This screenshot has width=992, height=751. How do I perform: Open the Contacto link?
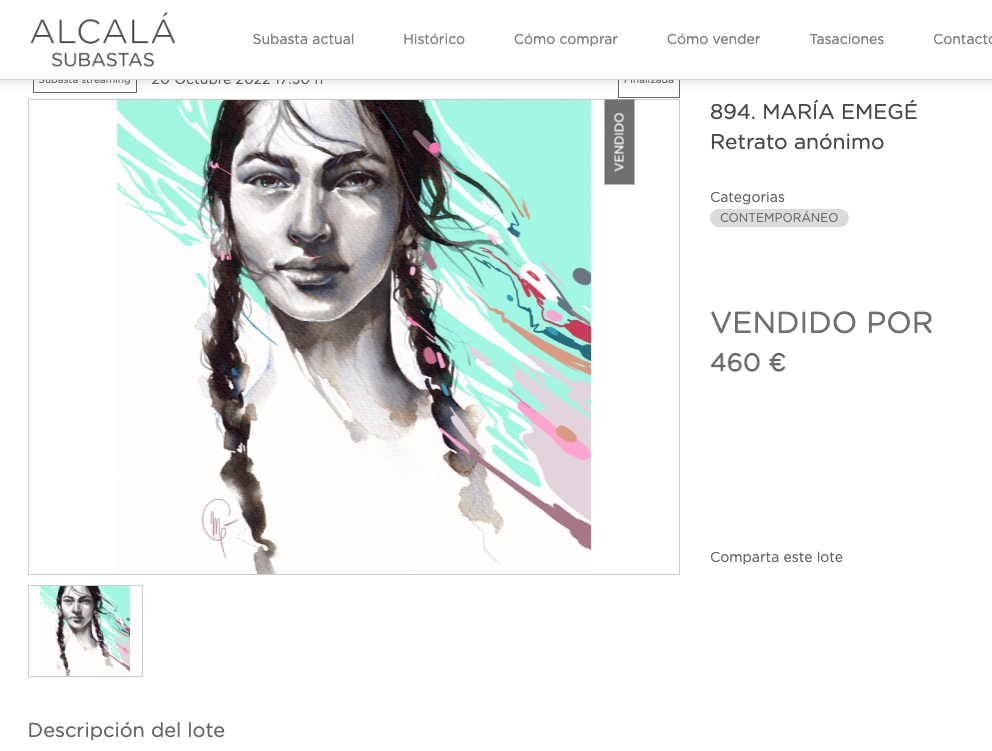click(x=962, y=39)
